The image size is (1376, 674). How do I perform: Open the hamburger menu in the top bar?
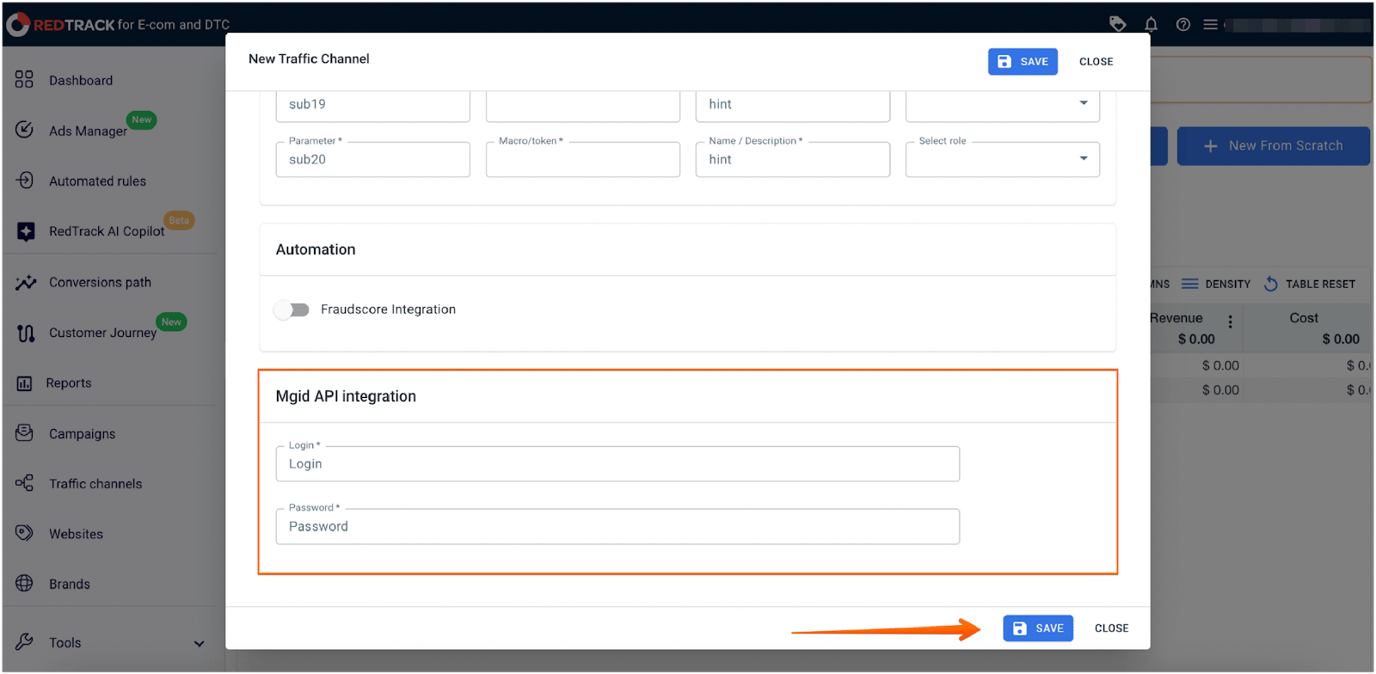click(1211, 23)
